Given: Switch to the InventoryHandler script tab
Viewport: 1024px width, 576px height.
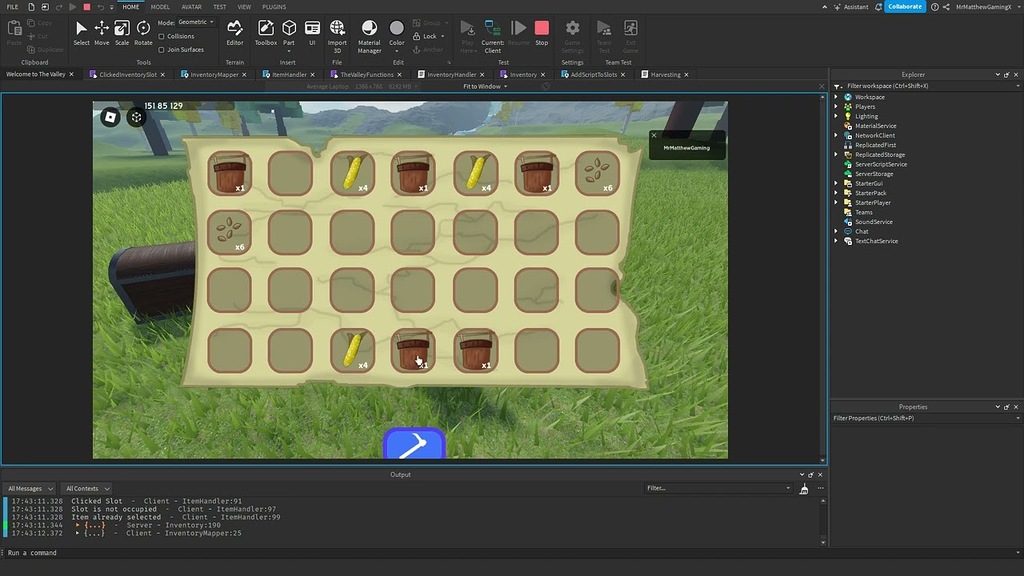Looking at the screenshot, I should pyautogui.click(x=451, y=73).
